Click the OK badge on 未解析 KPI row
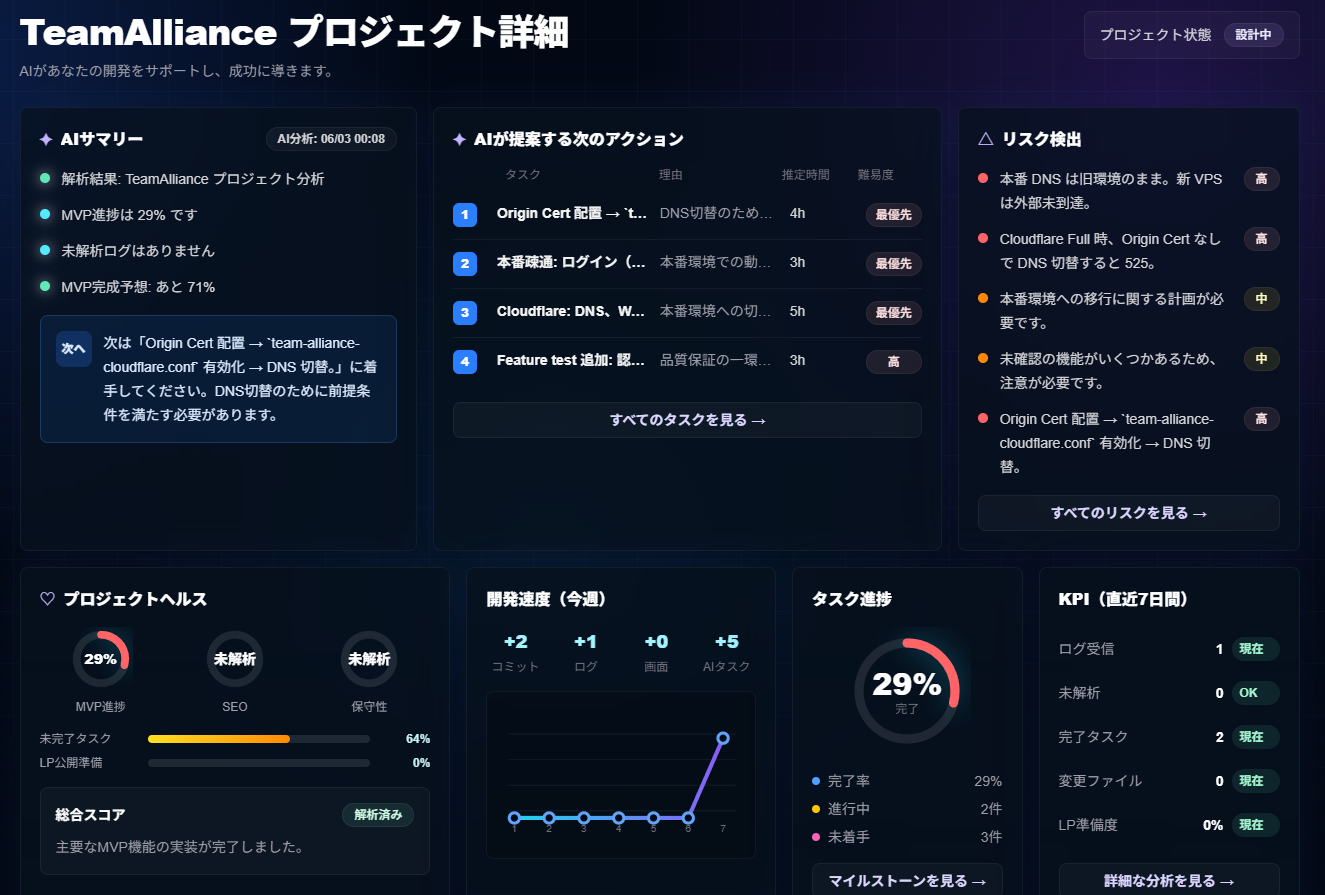 [1255, 693]
